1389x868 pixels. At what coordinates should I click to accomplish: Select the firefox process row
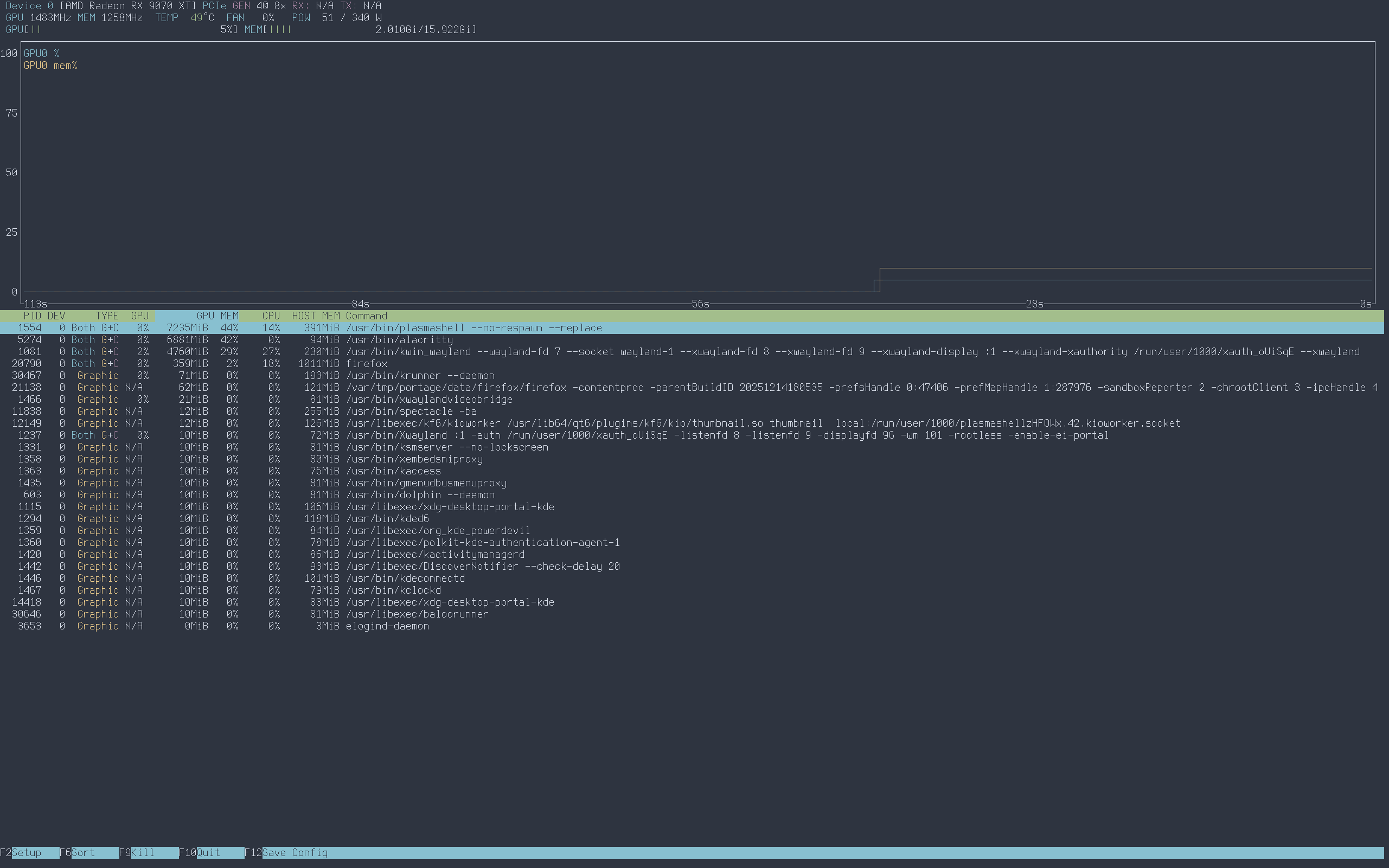pyautogui.click(x=366, y=364)
